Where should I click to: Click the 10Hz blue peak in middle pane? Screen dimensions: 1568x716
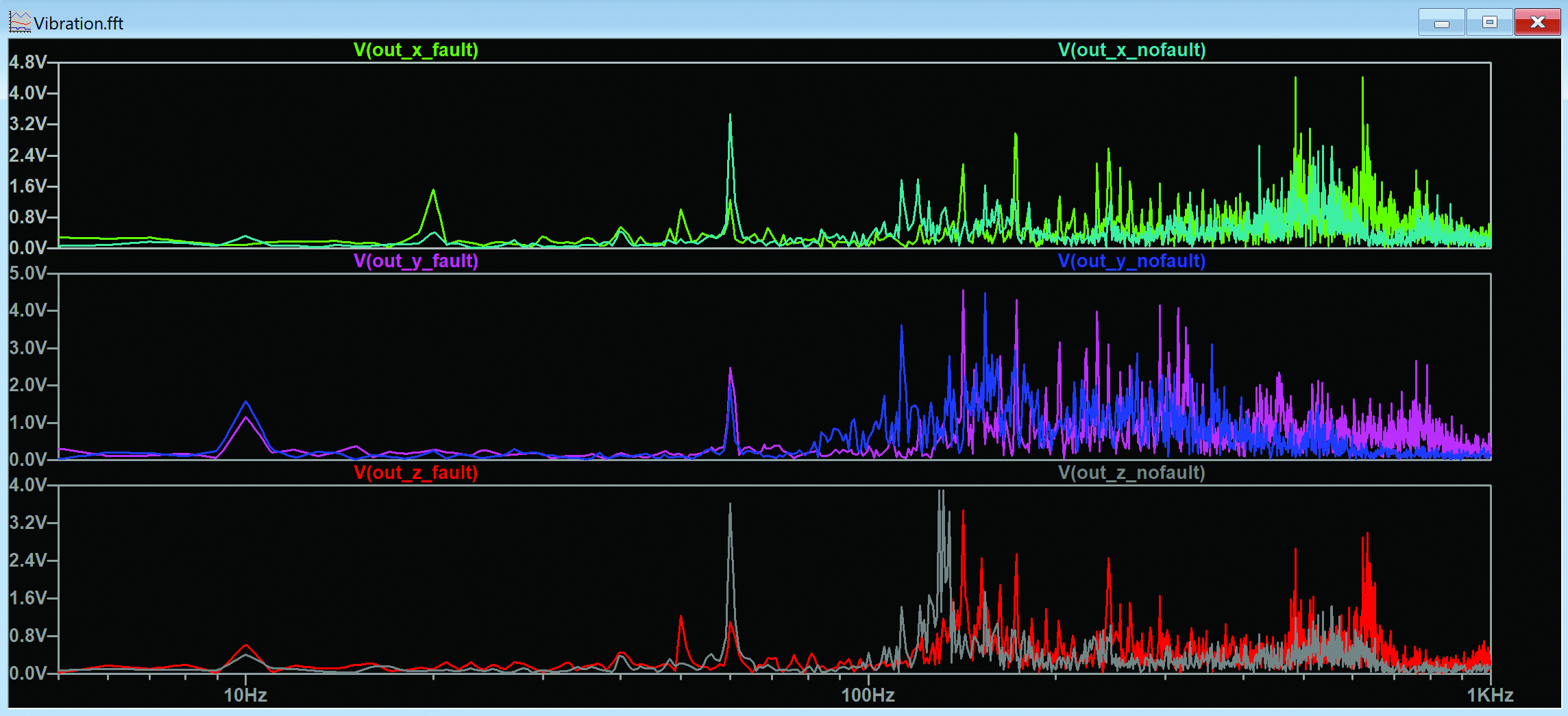246,403
